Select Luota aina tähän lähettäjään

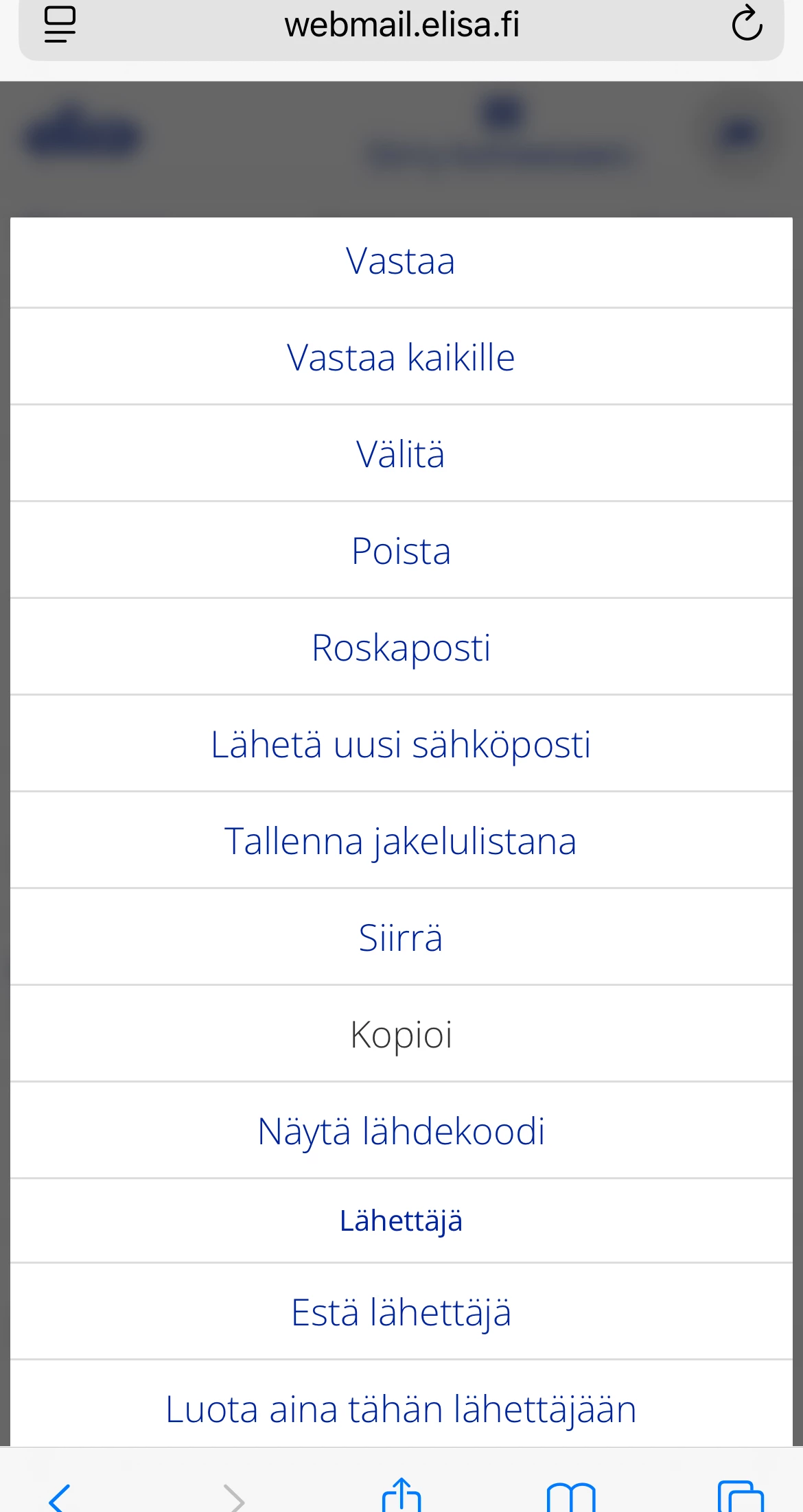tap(401, 1409)
